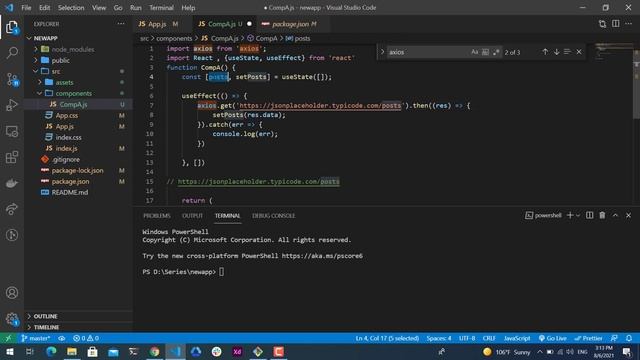Split the terminal panel
Viewport: 640px width, 360px height.
pos(589,215)
